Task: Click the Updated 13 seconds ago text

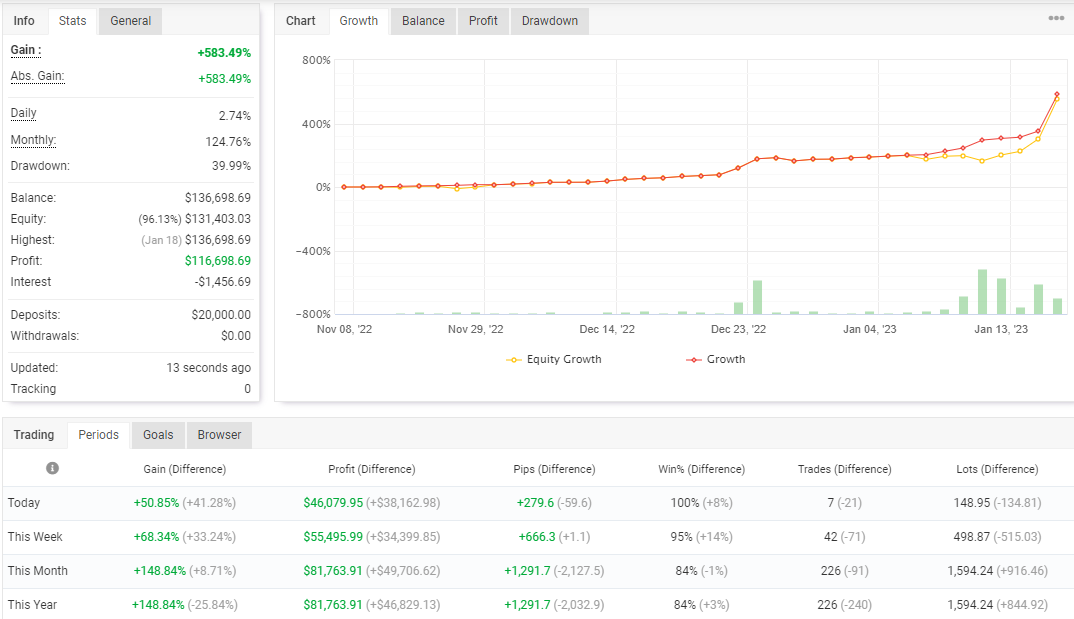Action: [208, 368]
